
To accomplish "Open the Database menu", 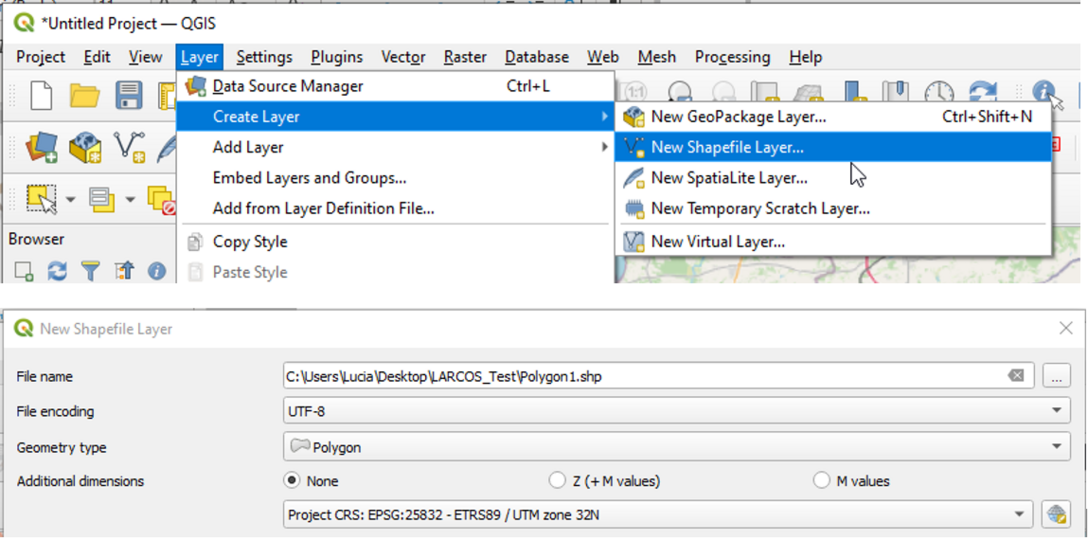I will 537,57.
